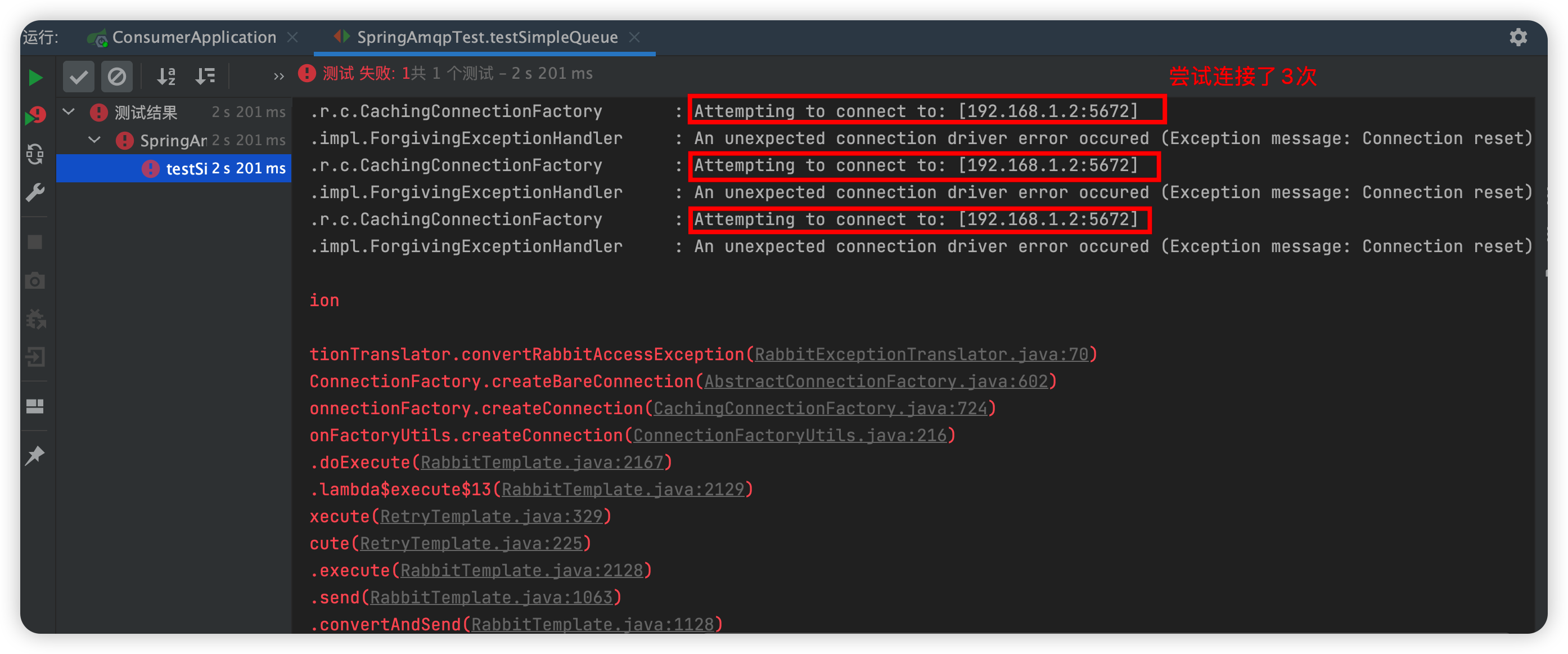Open run panel settings gear
Viewport: 1568px width, 654px height.
(1518, 37)
